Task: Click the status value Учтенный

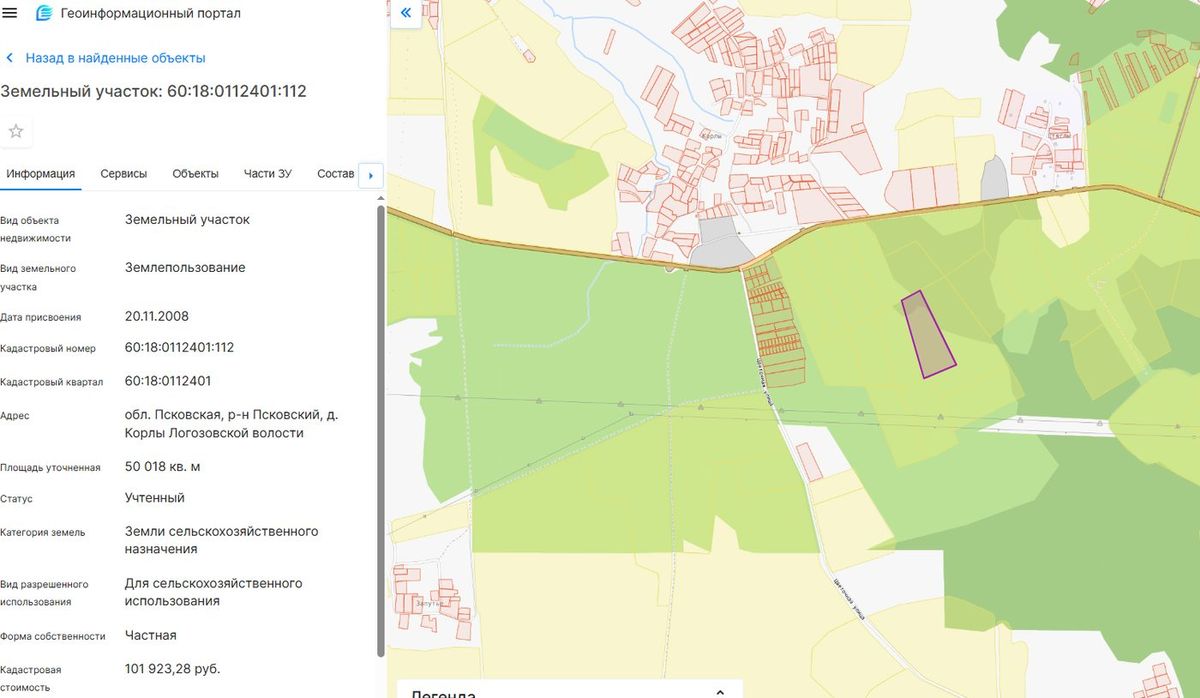Action: 155,498
